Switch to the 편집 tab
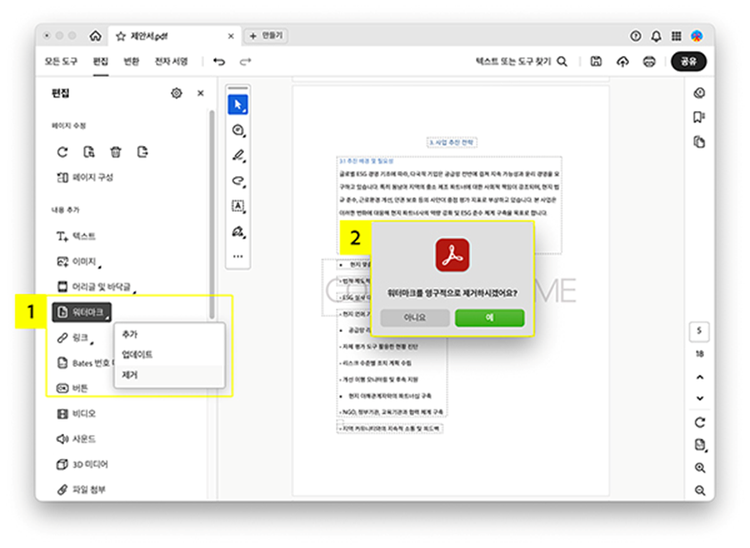This screenshot has width=750, height=548. point(100,62)
